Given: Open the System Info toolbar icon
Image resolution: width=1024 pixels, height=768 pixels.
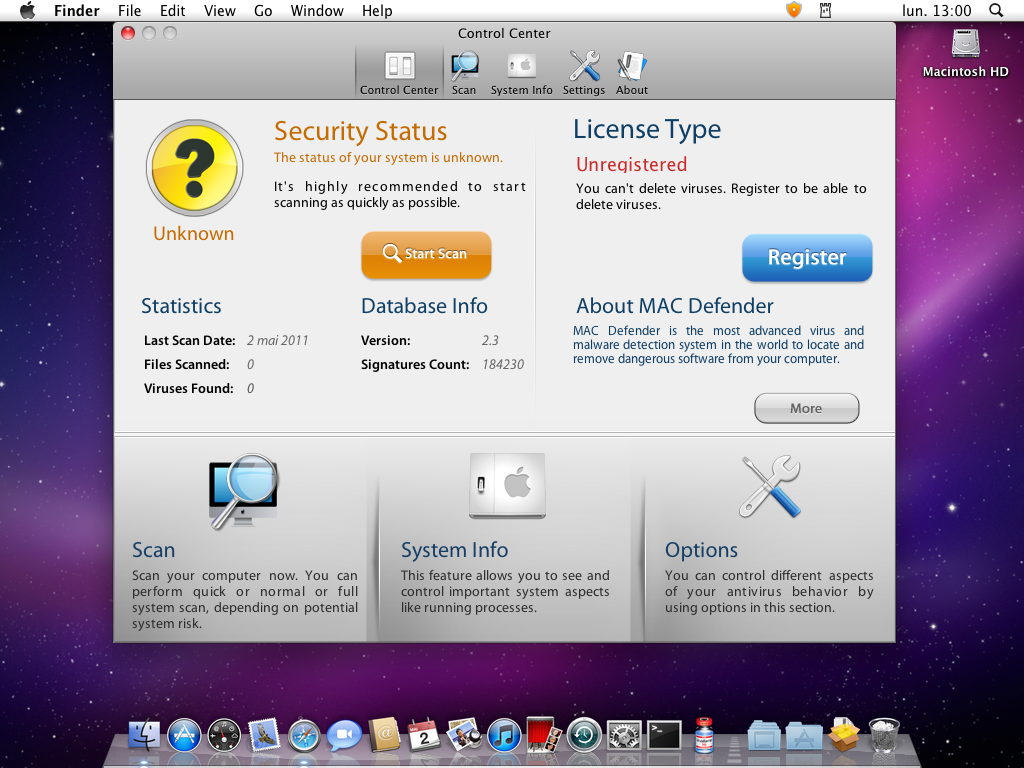Looking at the screenshot, I should (x=521, y=73).
